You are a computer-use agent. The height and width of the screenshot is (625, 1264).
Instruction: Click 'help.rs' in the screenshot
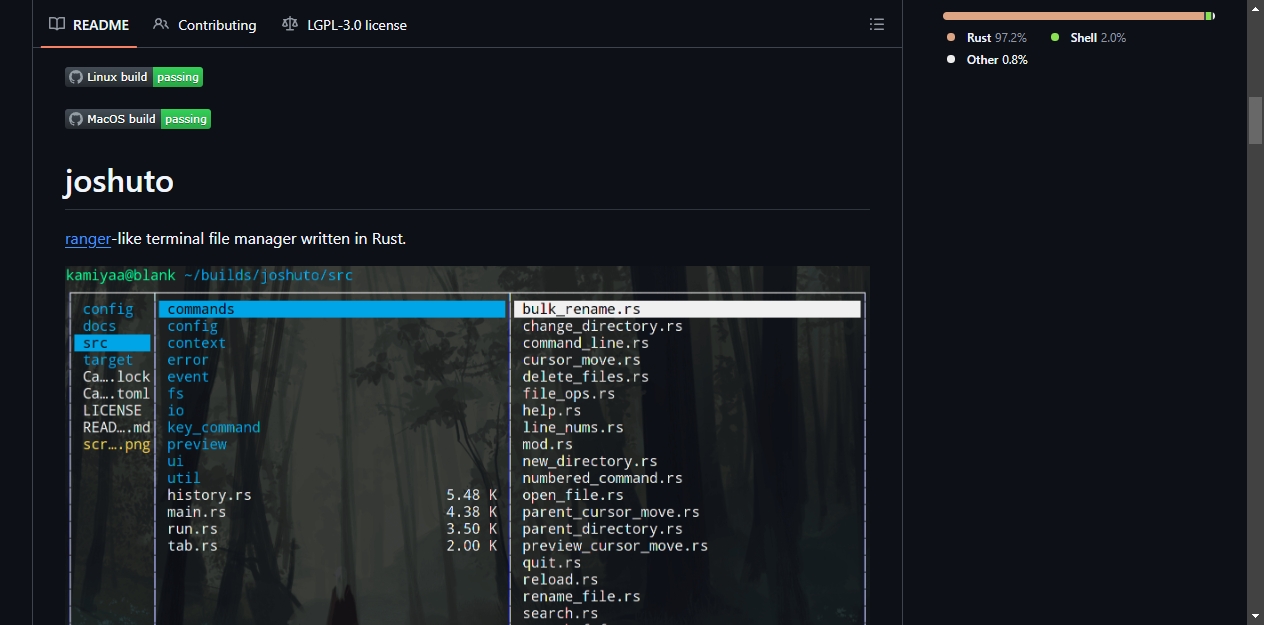tap(551, 411)
